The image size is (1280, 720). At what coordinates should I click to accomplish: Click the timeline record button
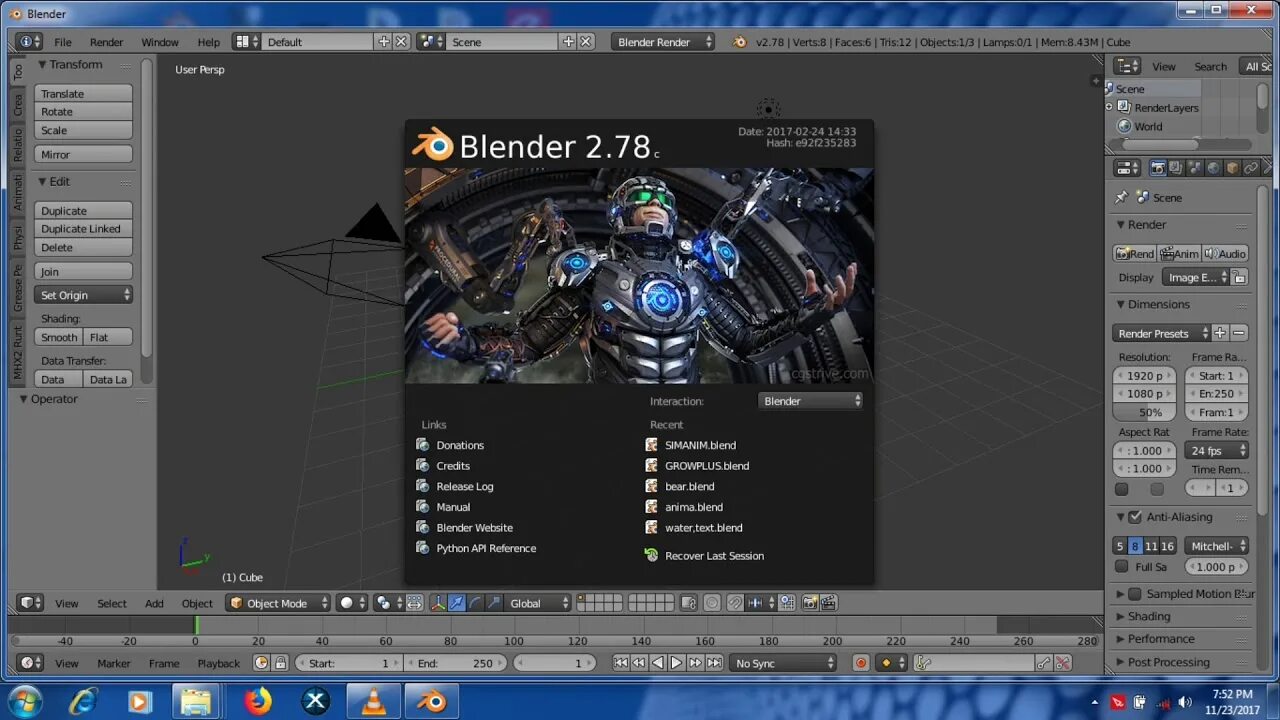(x=861, y=663)
